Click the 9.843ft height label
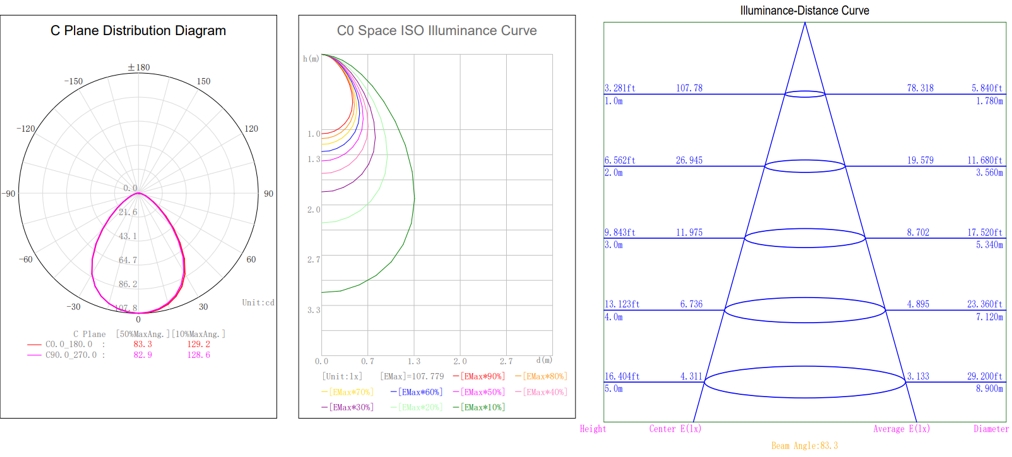Image resolution: width=1012 pixels, height=457 pixels. [620, 232]
